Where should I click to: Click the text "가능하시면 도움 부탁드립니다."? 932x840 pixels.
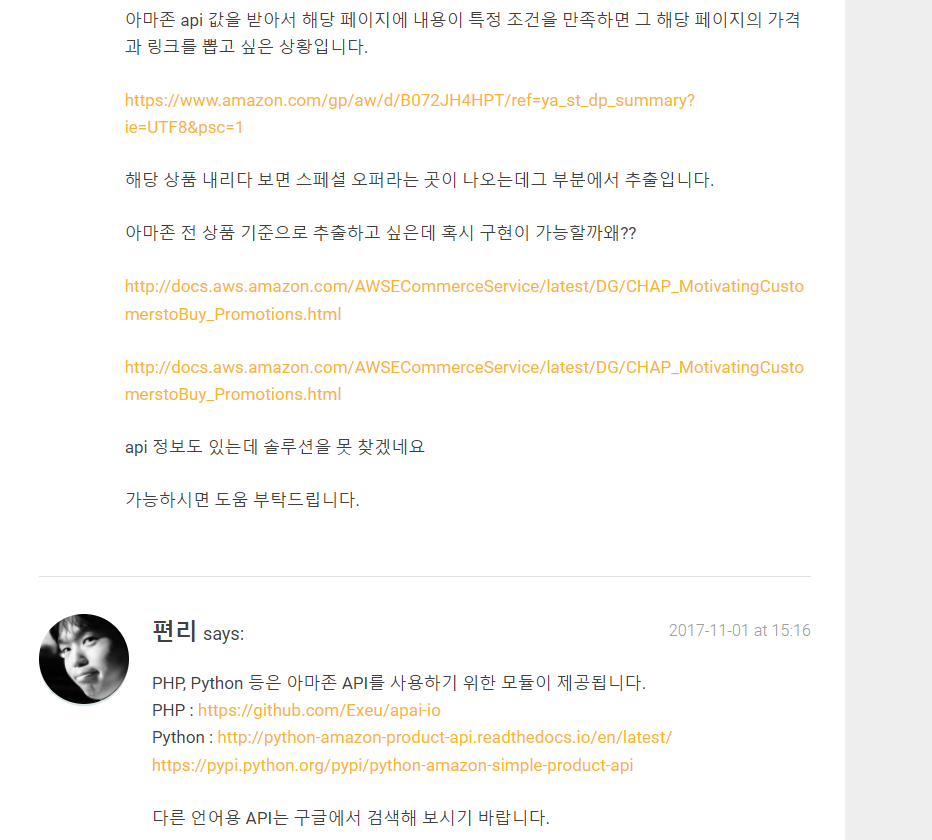click(242, 499)
